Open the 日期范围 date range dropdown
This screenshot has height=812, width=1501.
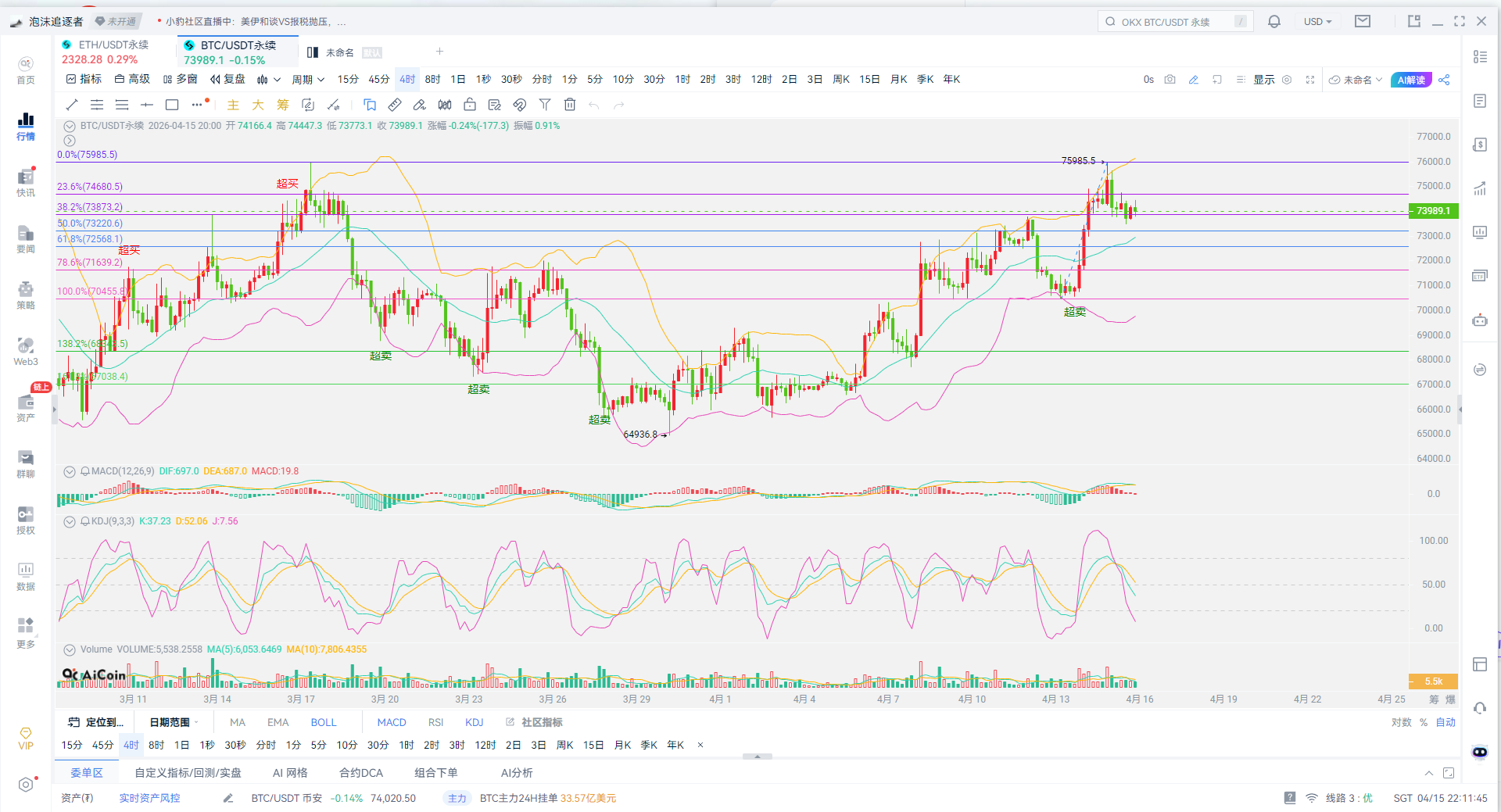(174, 722)
